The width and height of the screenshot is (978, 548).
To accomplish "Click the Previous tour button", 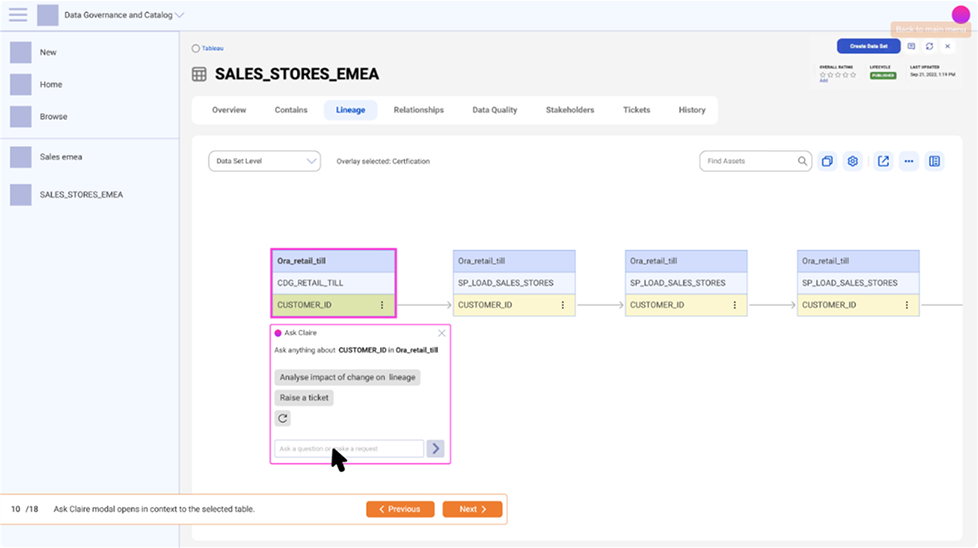I will 400,509.
